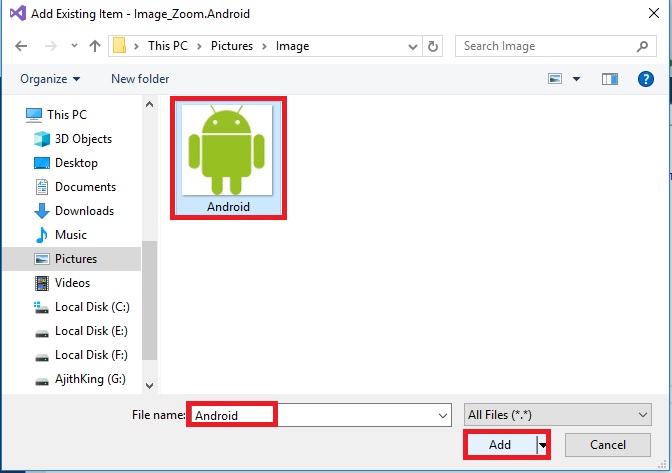
Task: Click the Cancel button
Action: tap(608, 445)
